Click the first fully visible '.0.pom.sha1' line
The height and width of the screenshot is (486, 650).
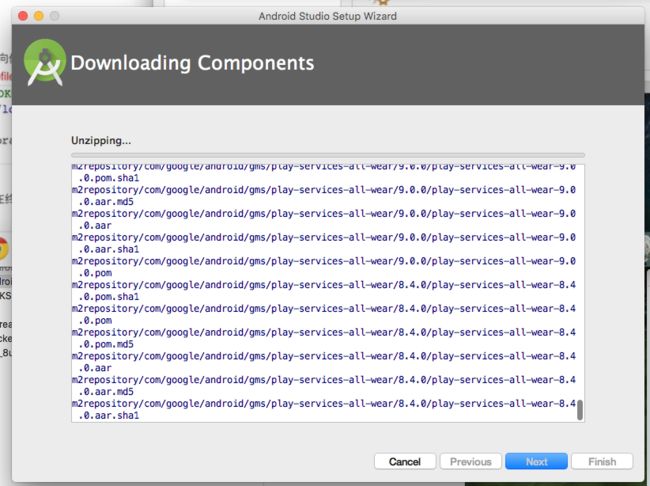(x=109, y=178)
